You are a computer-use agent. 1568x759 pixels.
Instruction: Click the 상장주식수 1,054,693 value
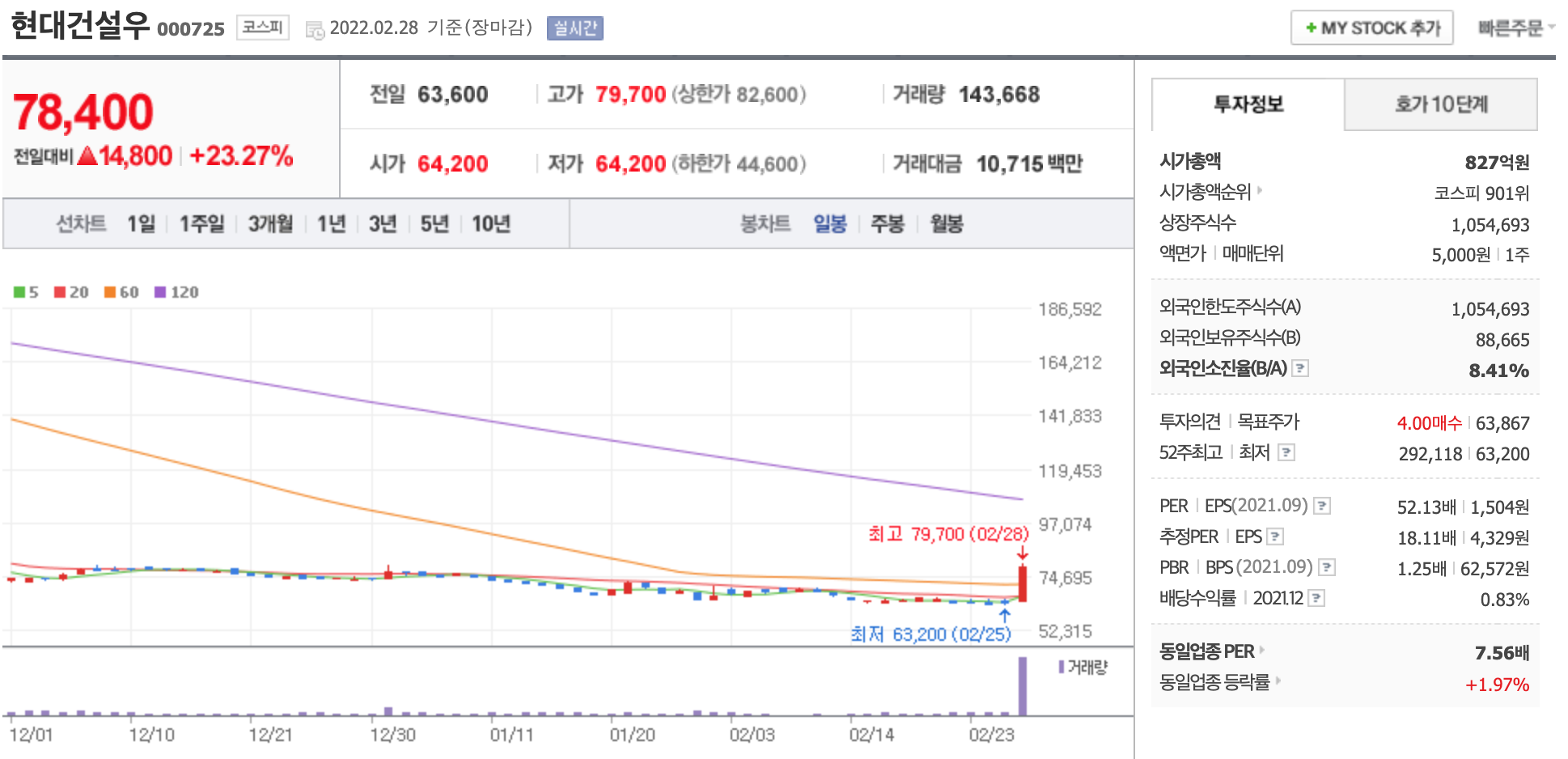[1490, 225]
